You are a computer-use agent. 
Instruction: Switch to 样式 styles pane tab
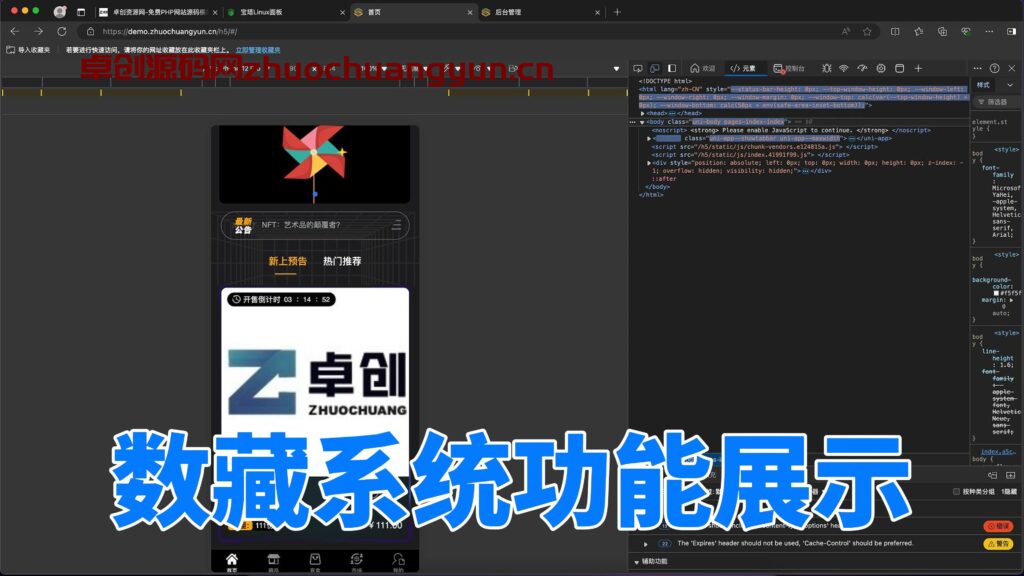tap(983, 85)
